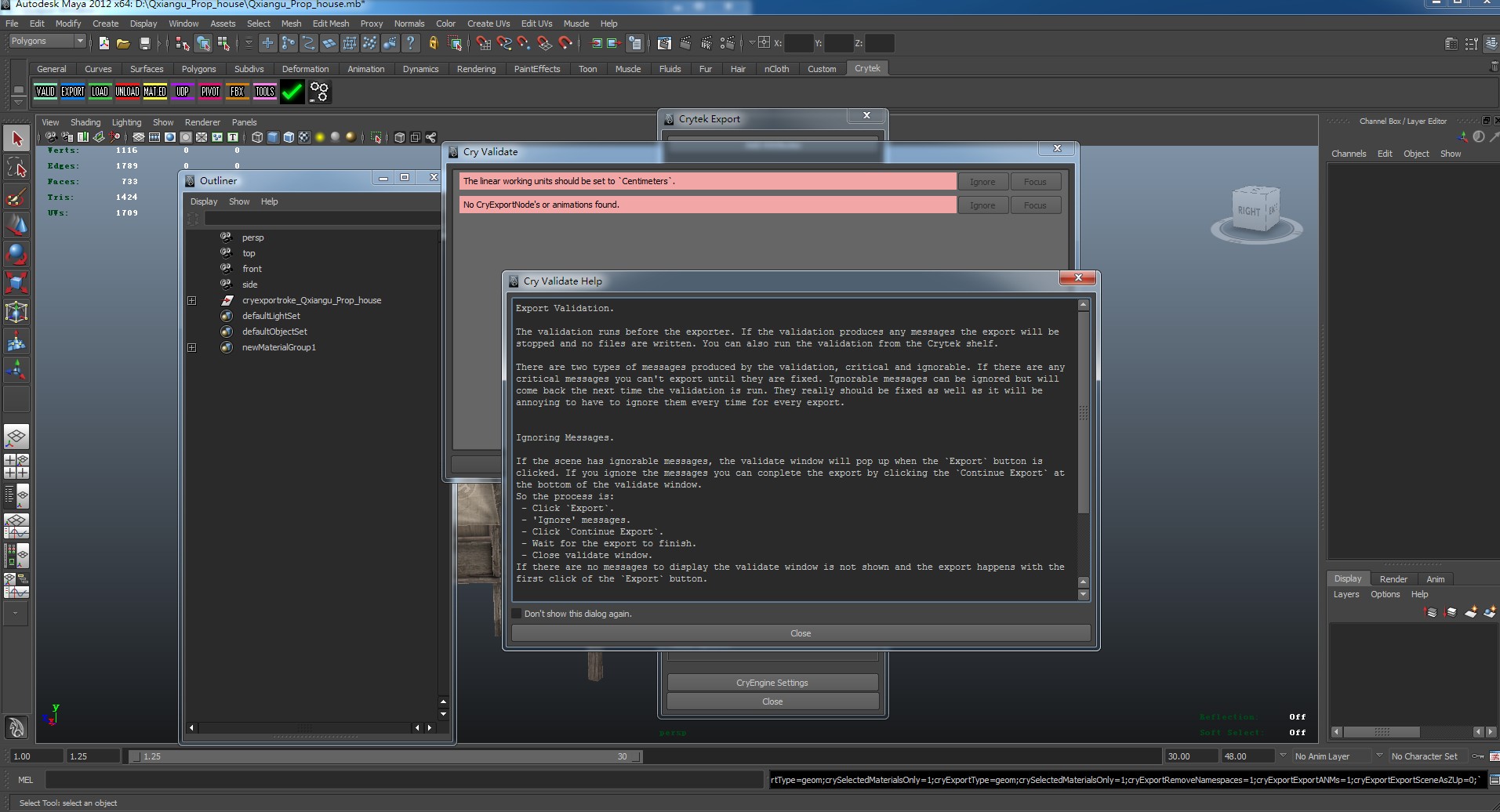Open the Create UVs menu
The image size is (1500, 812).
488,24
